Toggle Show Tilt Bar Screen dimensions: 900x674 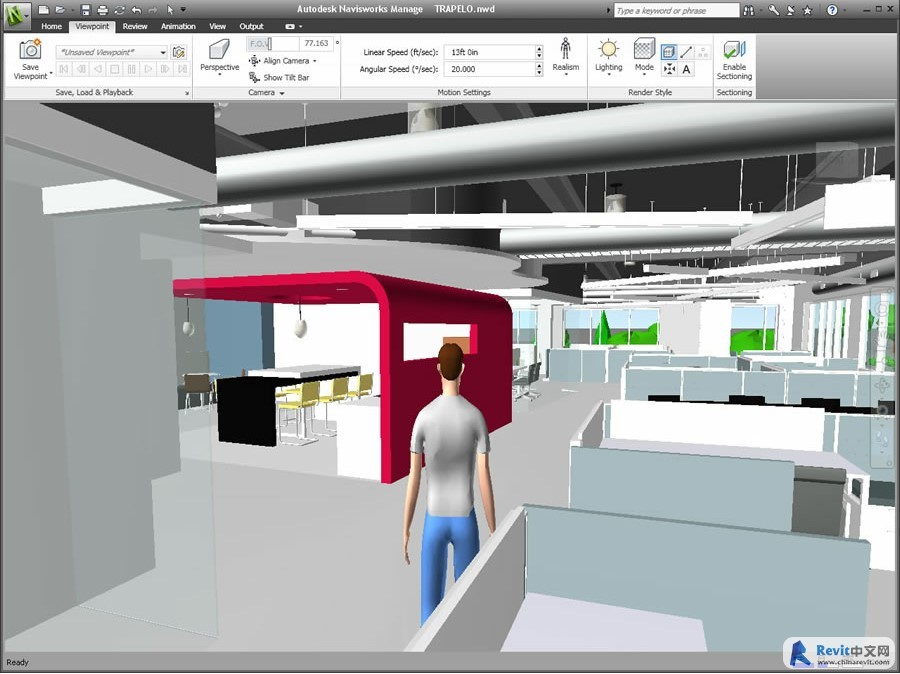click(255, 77)
